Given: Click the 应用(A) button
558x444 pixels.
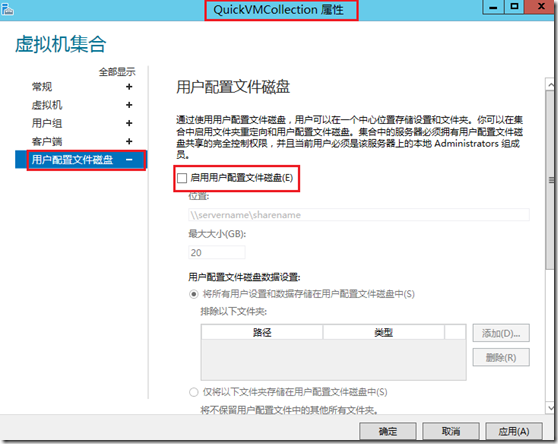Looking at the screenshot, I should (x=514, y=432).
